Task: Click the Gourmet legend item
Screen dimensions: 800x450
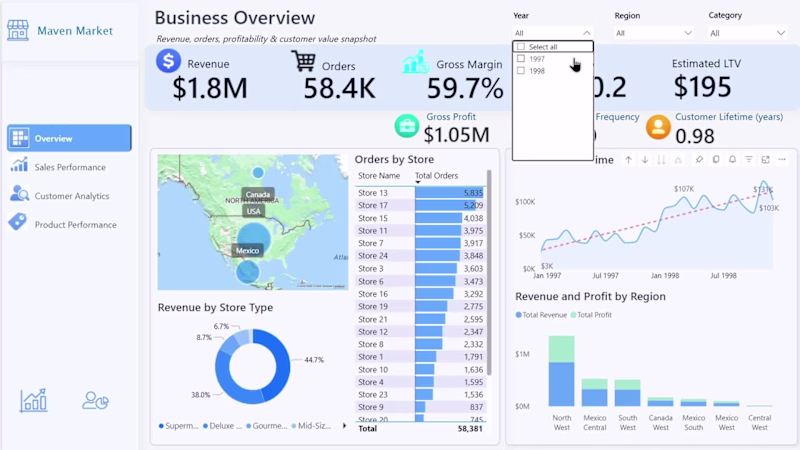Action: (267, 426)
